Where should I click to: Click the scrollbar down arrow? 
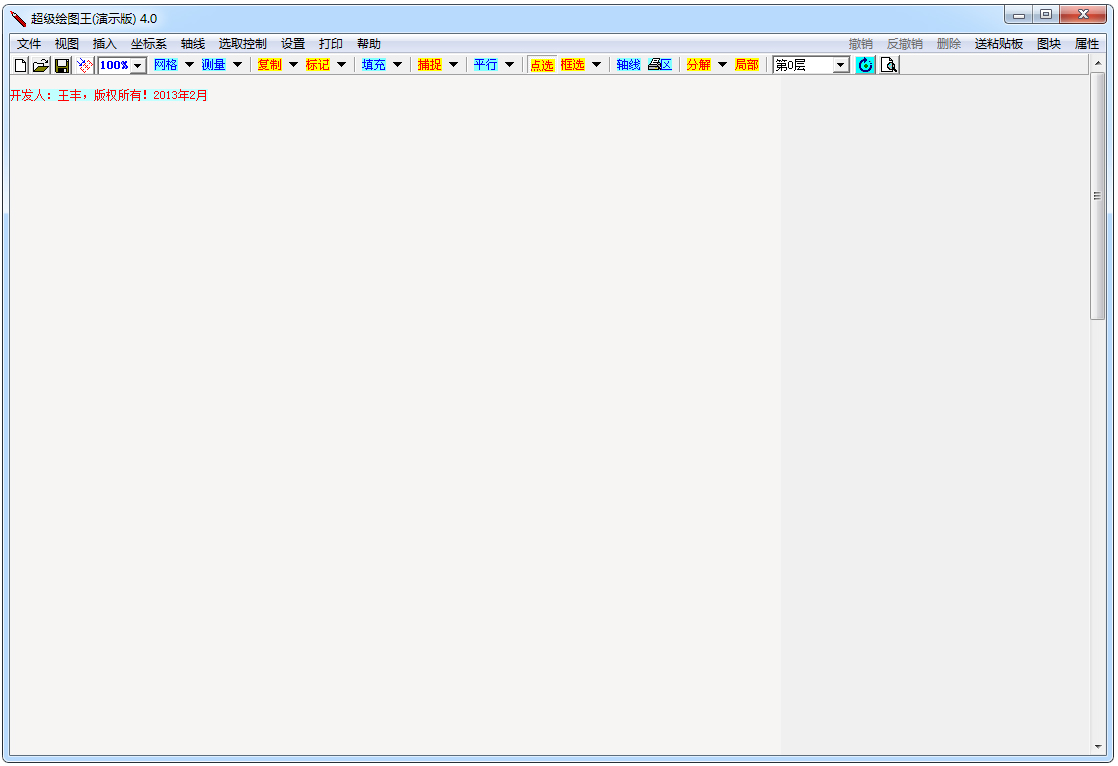click(1098, 747)
